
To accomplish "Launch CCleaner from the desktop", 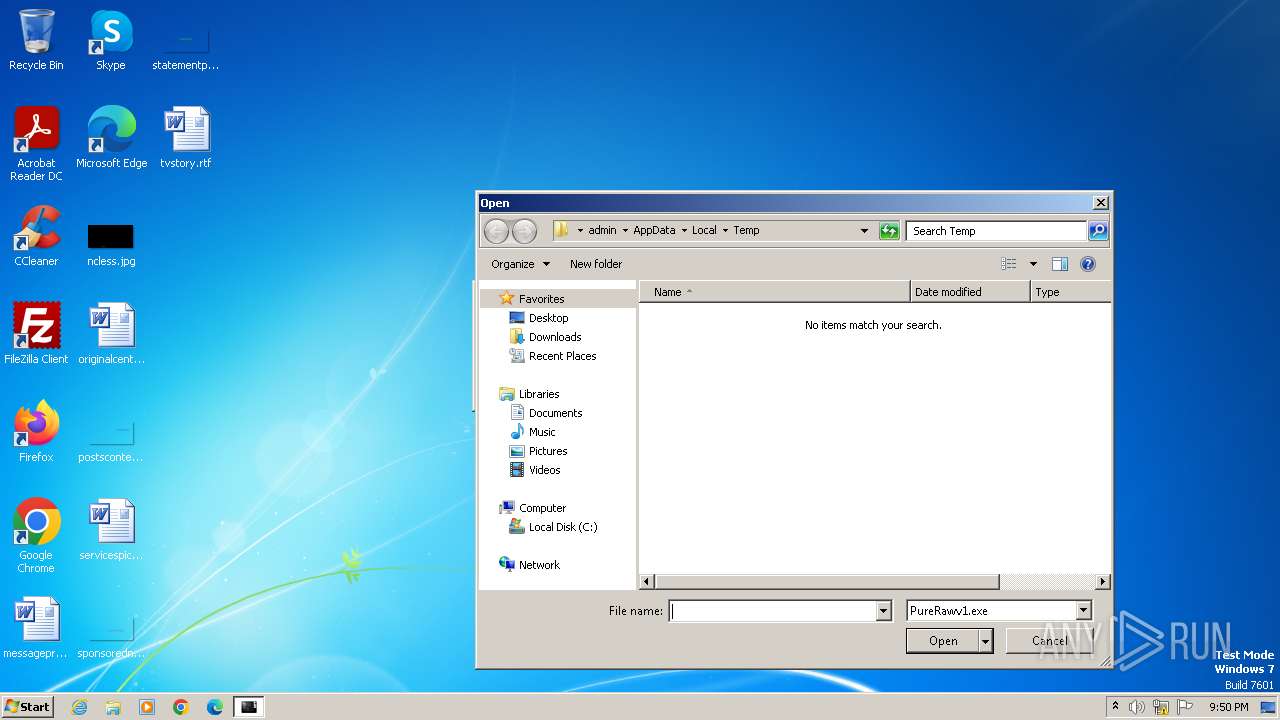I will [36, 236].
